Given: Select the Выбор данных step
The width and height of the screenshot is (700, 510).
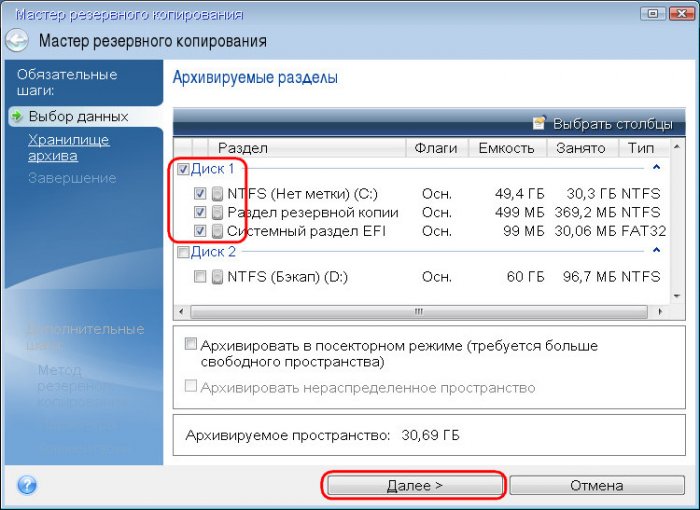Looking at the screenshot, I should [78, 117].
